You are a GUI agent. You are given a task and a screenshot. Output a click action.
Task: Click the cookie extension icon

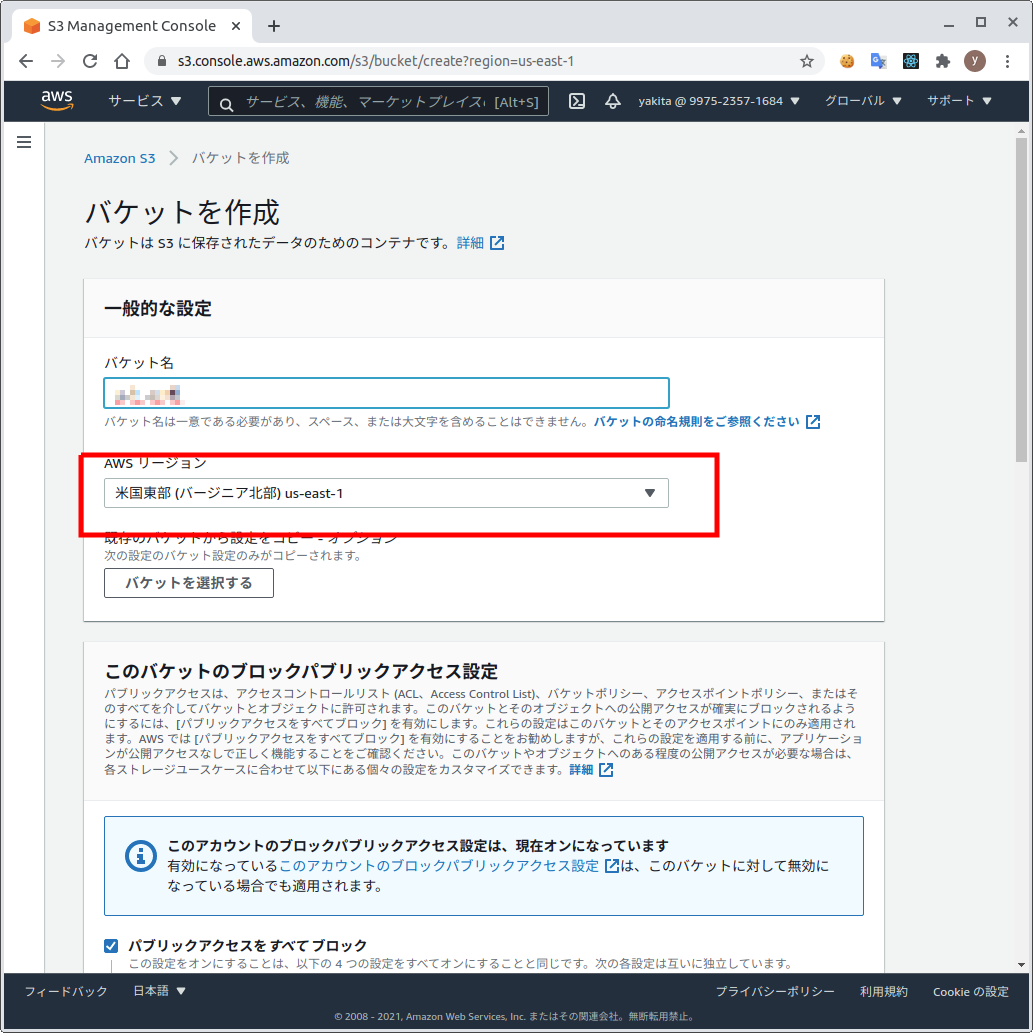847,61
